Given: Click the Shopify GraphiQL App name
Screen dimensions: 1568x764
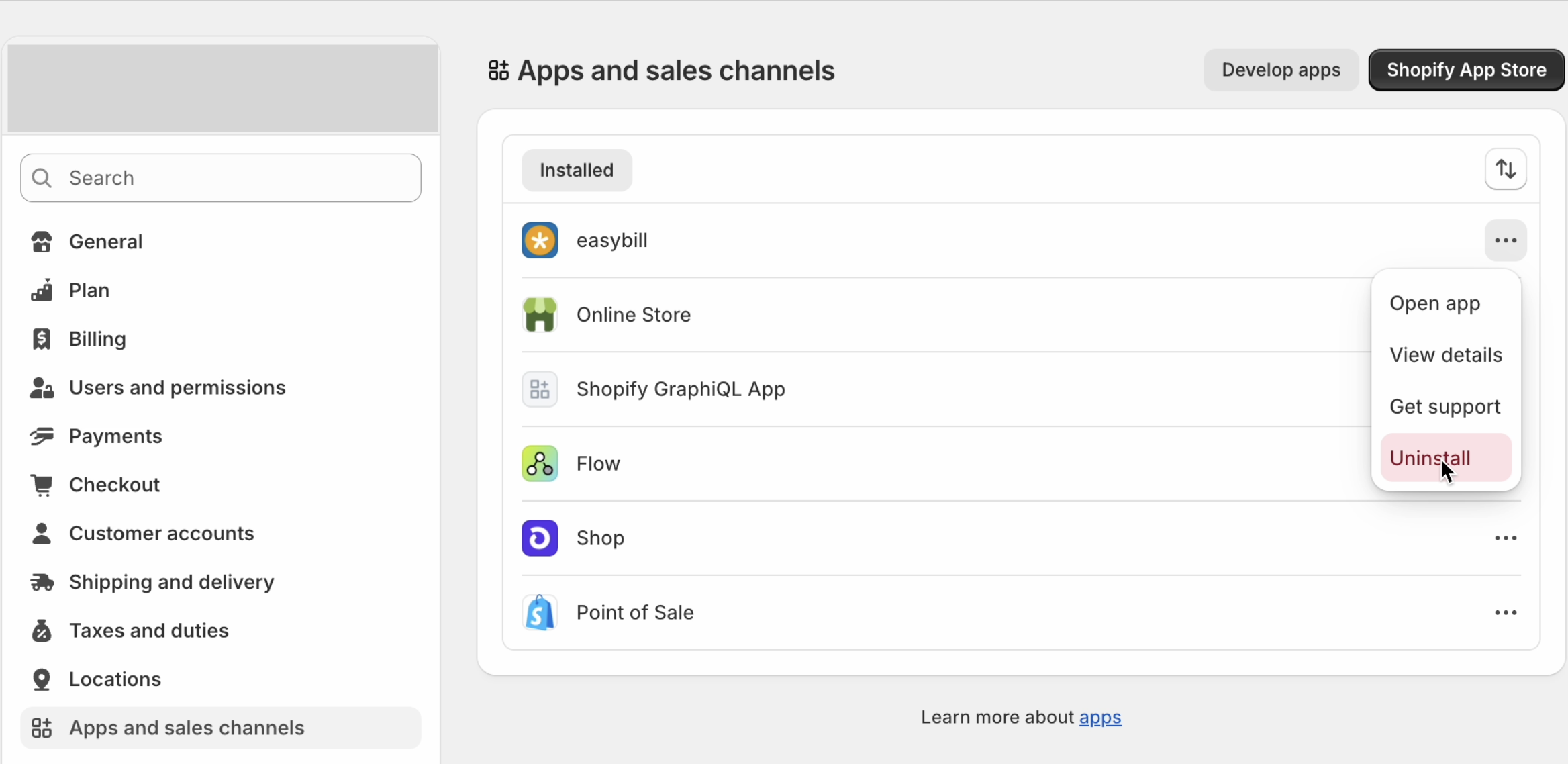Looking at the screenshot, I should 681,389.
